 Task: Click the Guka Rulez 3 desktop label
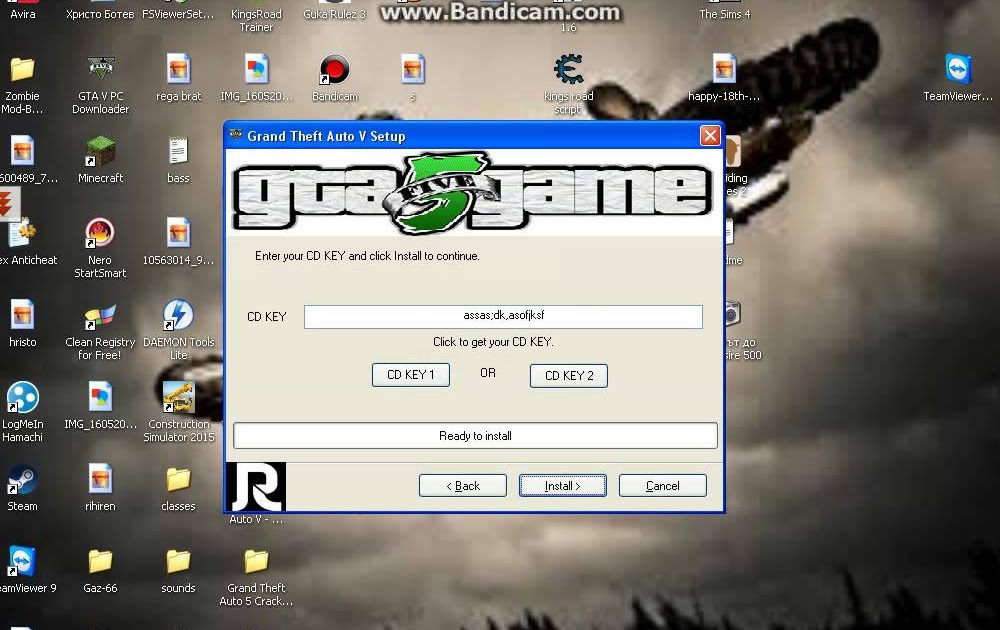[x=334, y=13]
